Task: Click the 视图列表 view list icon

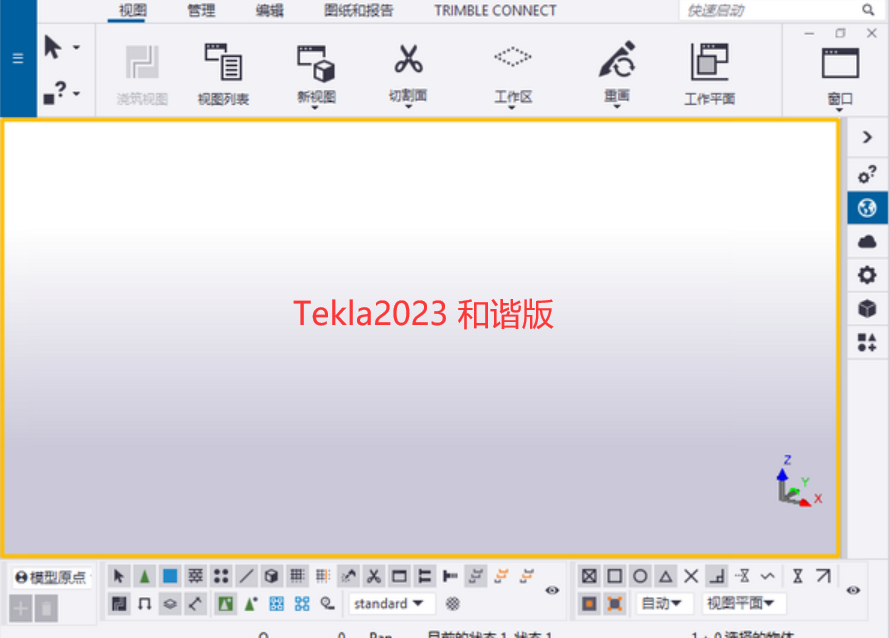Action: pos(223,74)
